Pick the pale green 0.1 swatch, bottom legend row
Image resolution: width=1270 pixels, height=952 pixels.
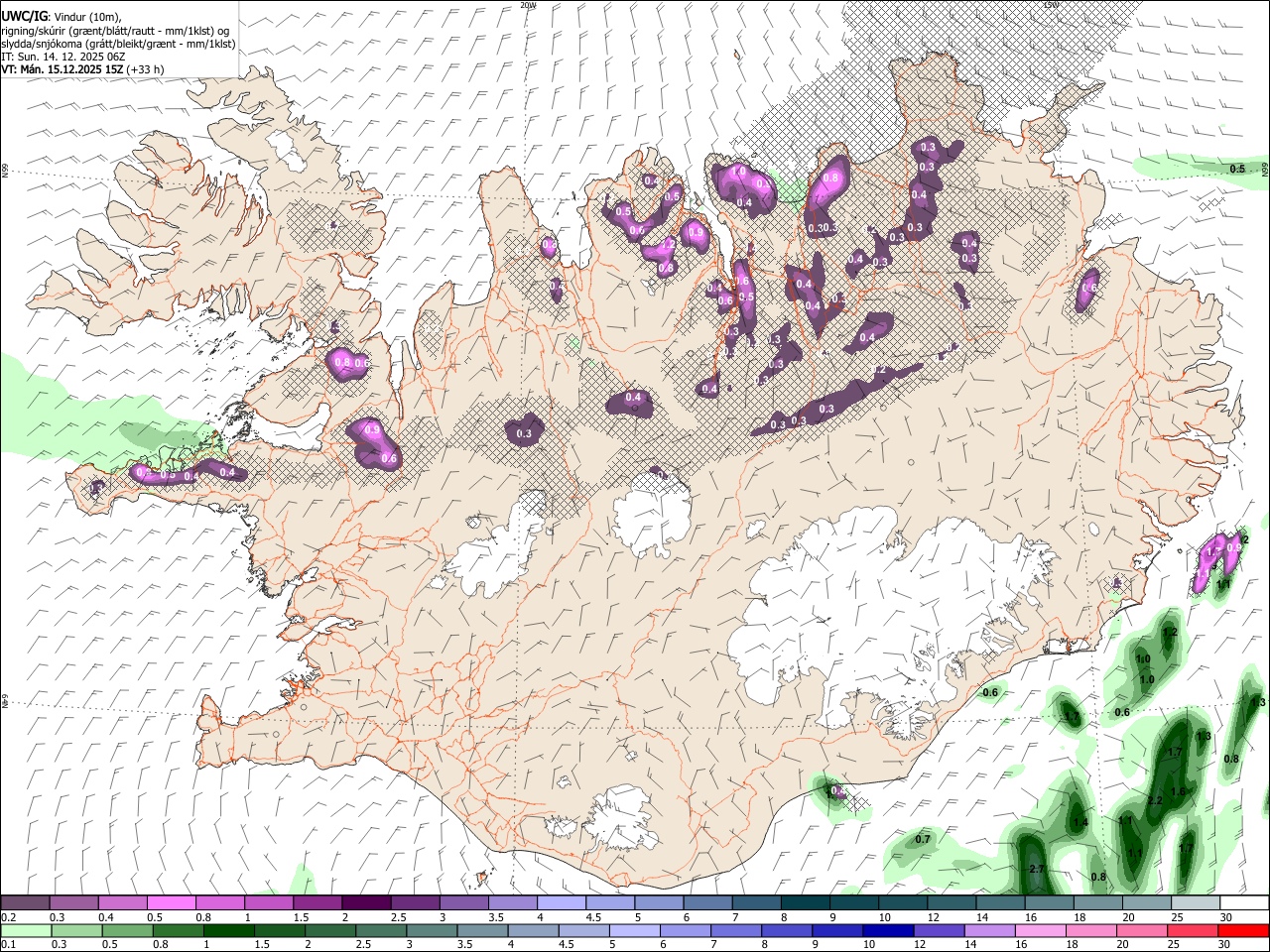26,930
